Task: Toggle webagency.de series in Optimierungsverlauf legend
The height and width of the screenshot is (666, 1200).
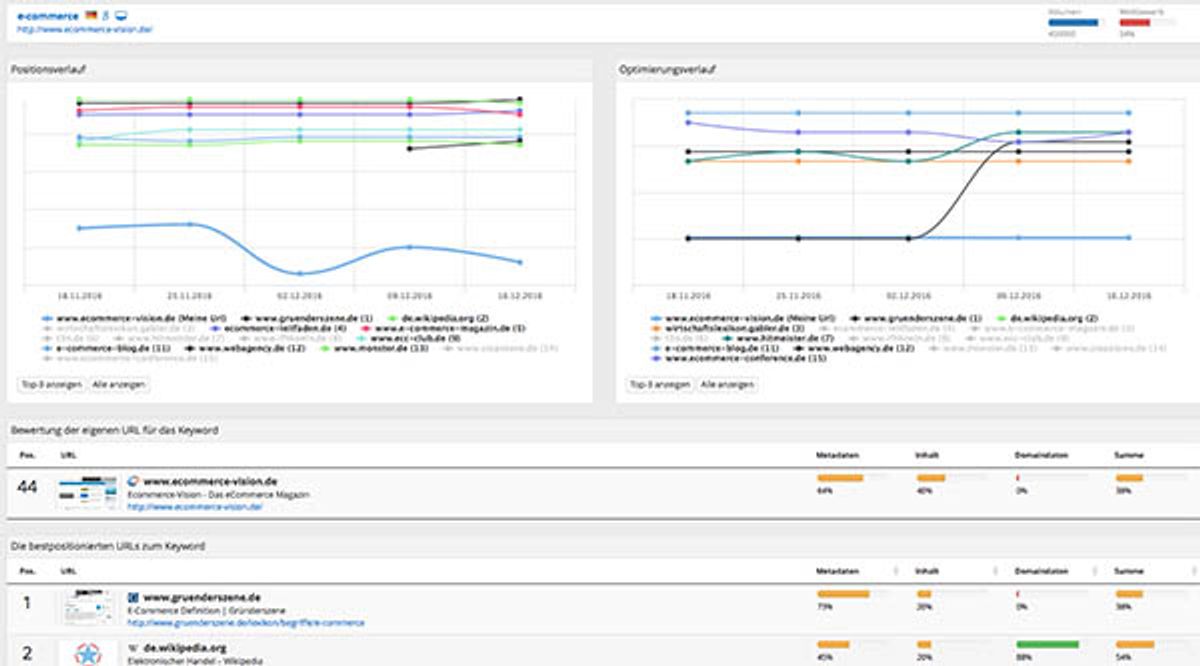Action: [x=856, y=348]
